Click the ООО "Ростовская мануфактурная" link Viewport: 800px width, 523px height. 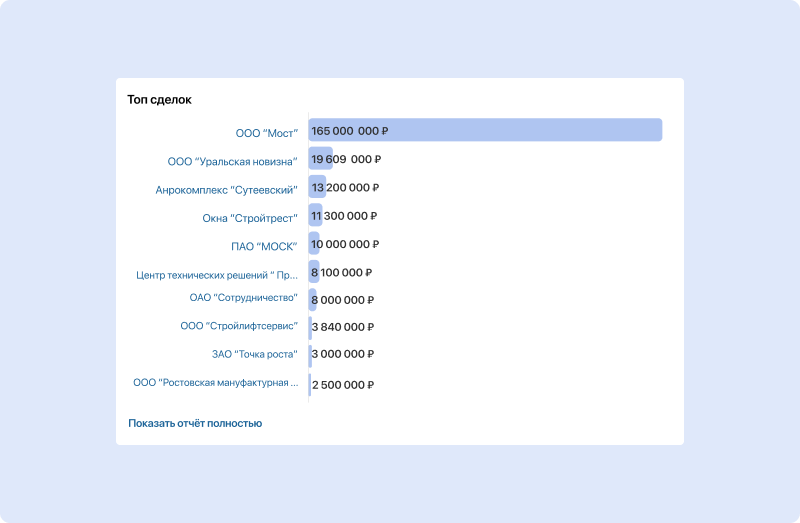[x=216, y=382]
